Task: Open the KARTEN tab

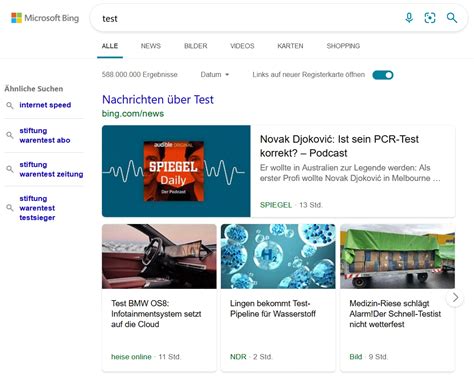Action: pyautogui.click(x=290, y=46)
